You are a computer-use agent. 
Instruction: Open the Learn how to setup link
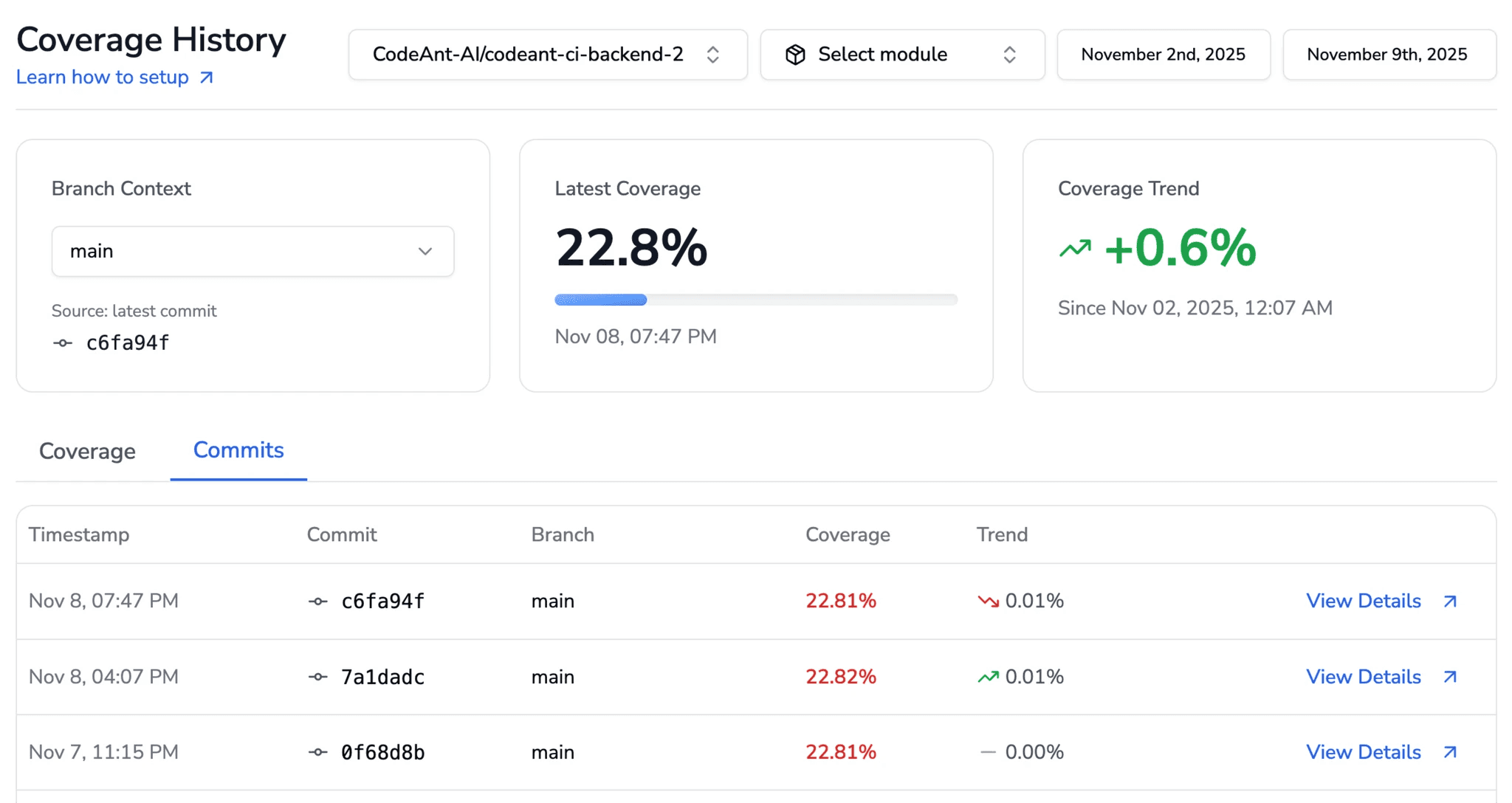(102, 77)
